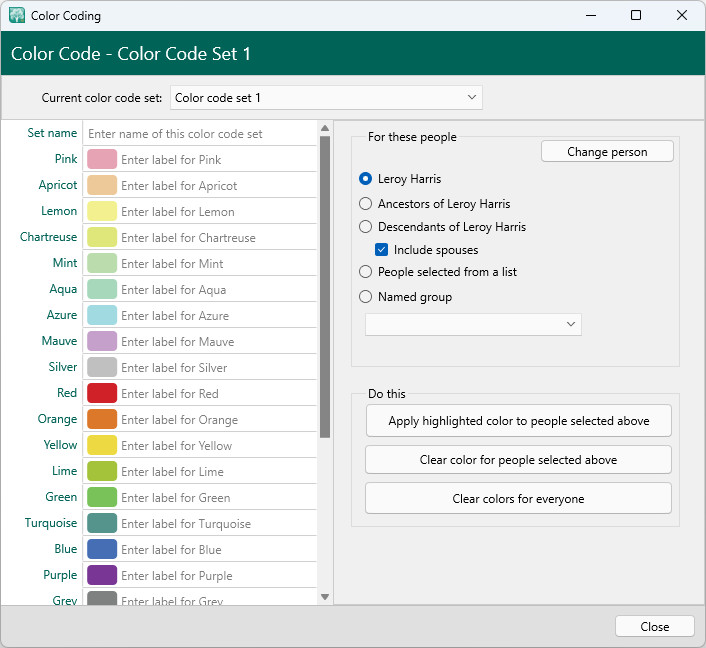Viewport: 706px width, 648px height.
Task: Click the Enter label for Lime field
Action: 218,471
